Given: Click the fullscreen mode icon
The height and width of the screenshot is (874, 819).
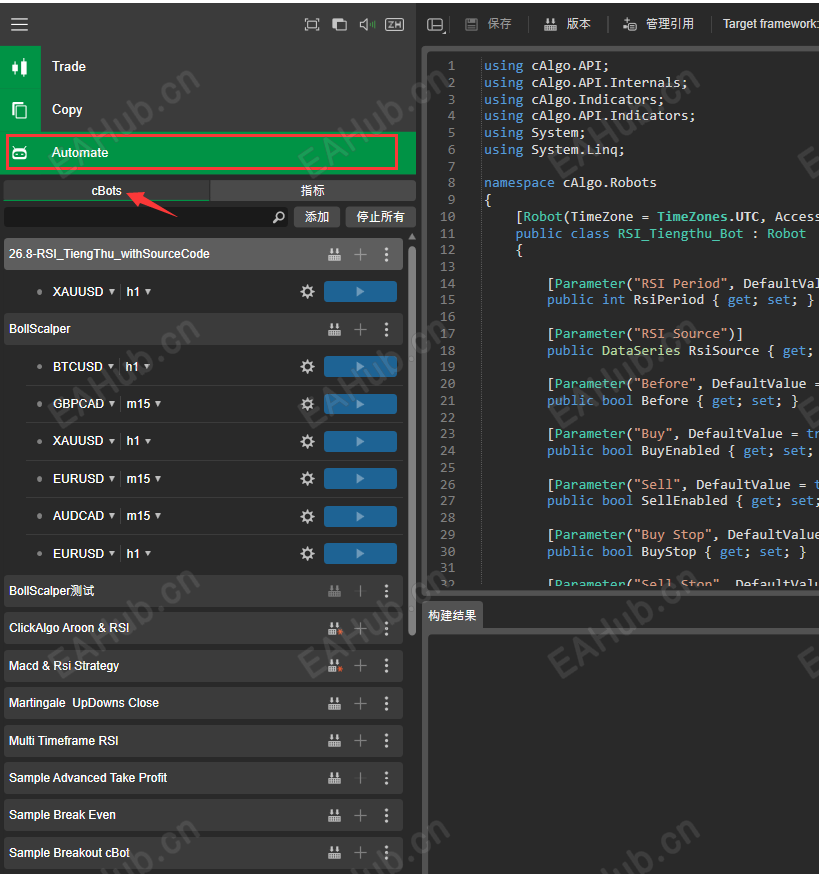Looking at the screenshot, I should (312, 25).
